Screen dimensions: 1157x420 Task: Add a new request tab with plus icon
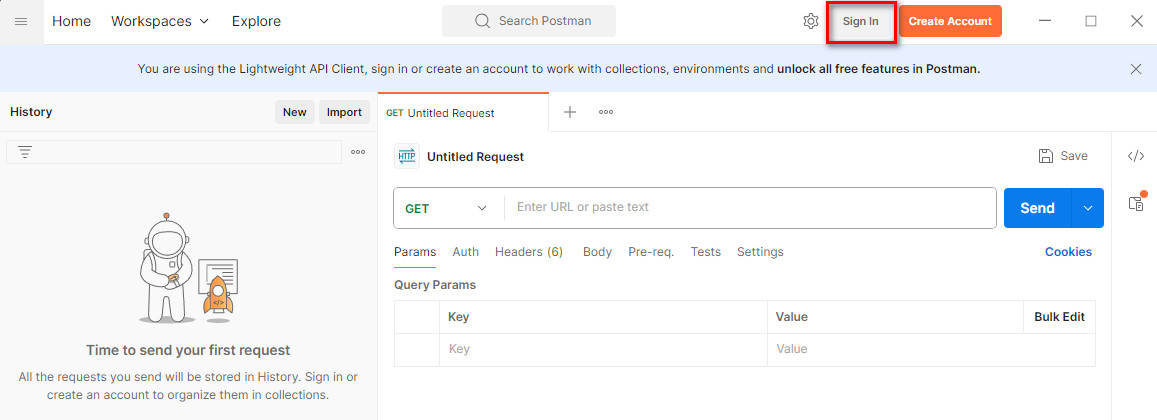click(x=570, y=112)
